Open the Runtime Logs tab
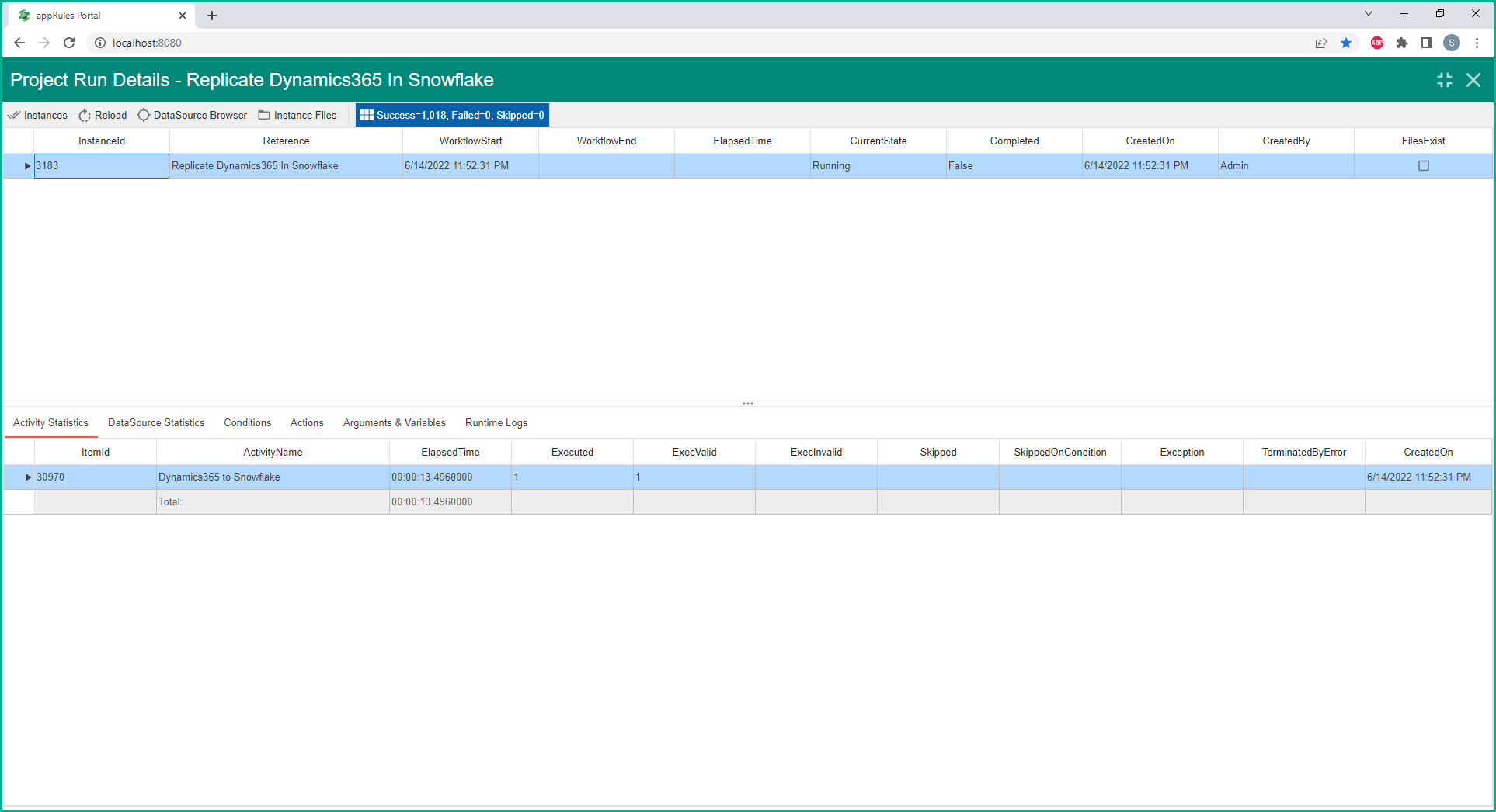Image resolution: width=1496 pixels, height=812 pixels. pyautogui.click(x=496, y=423)
